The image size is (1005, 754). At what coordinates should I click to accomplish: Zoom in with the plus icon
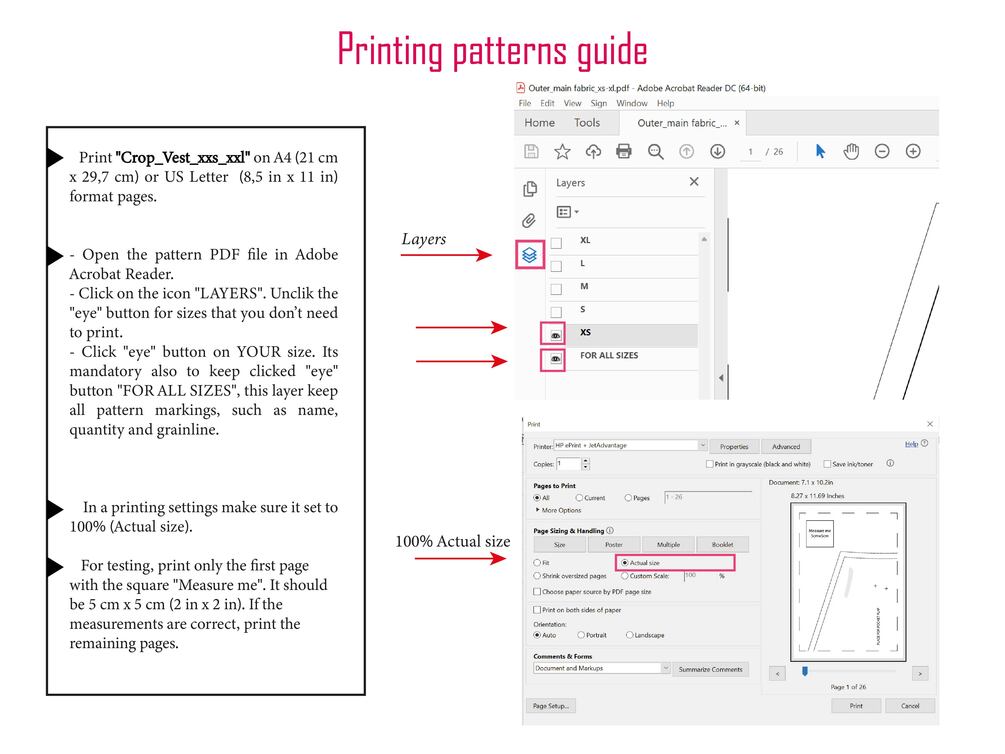pyautogui.click(x=913, y=151)
